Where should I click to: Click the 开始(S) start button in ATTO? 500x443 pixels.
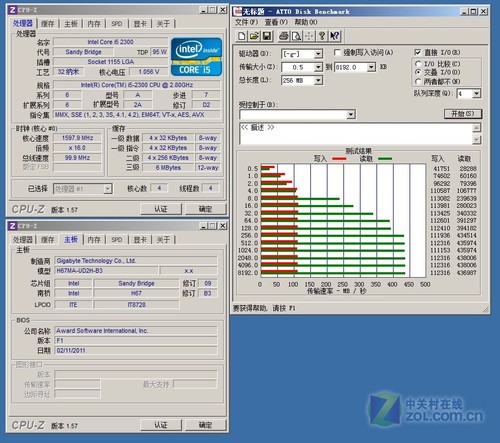click(463, 114)
